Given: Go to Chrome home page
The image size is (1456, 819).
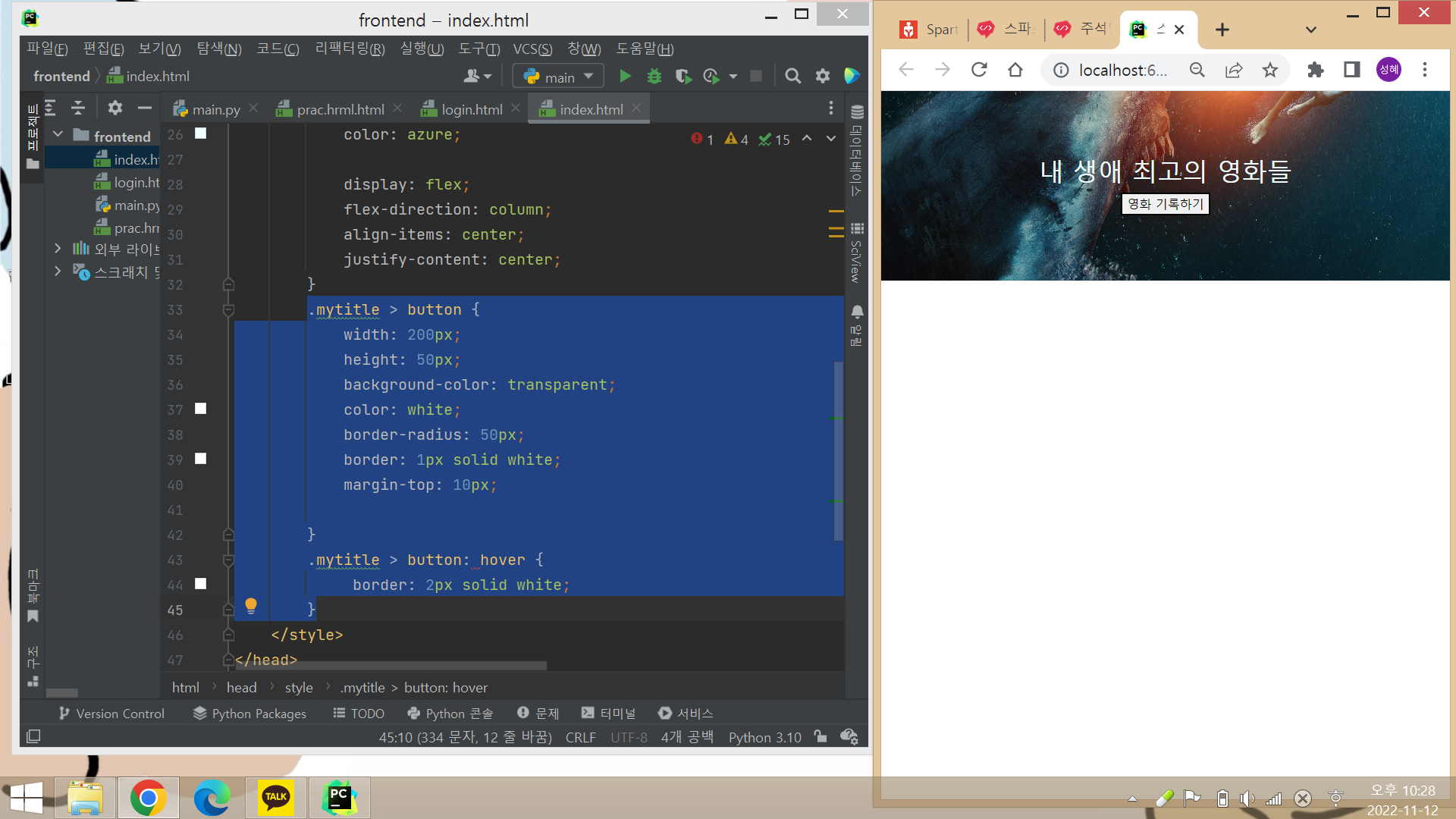Looking at the screenshot, I should pos(1015,70).
